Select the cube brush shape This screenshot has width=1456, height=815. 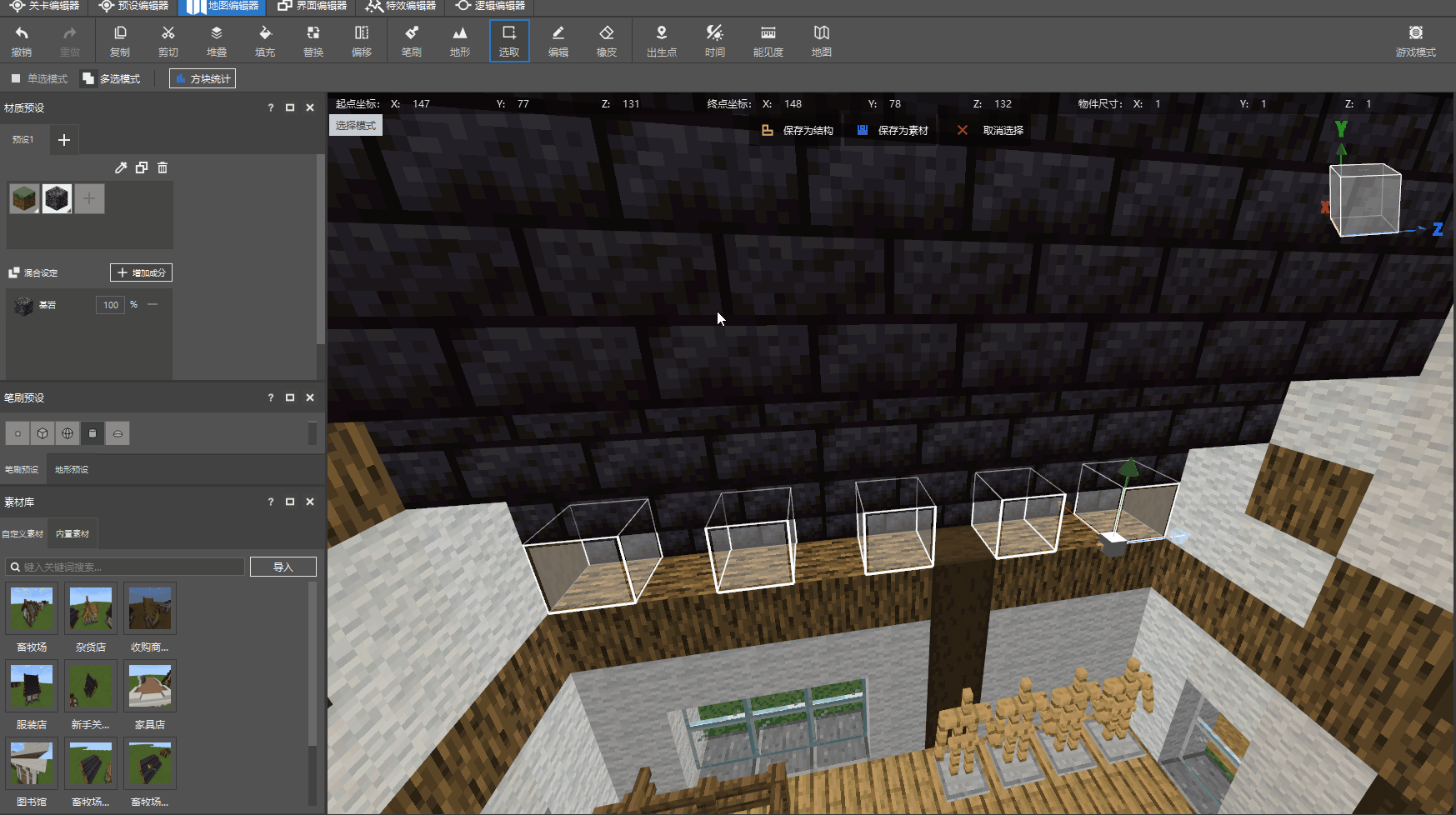(x=43, y=433)
